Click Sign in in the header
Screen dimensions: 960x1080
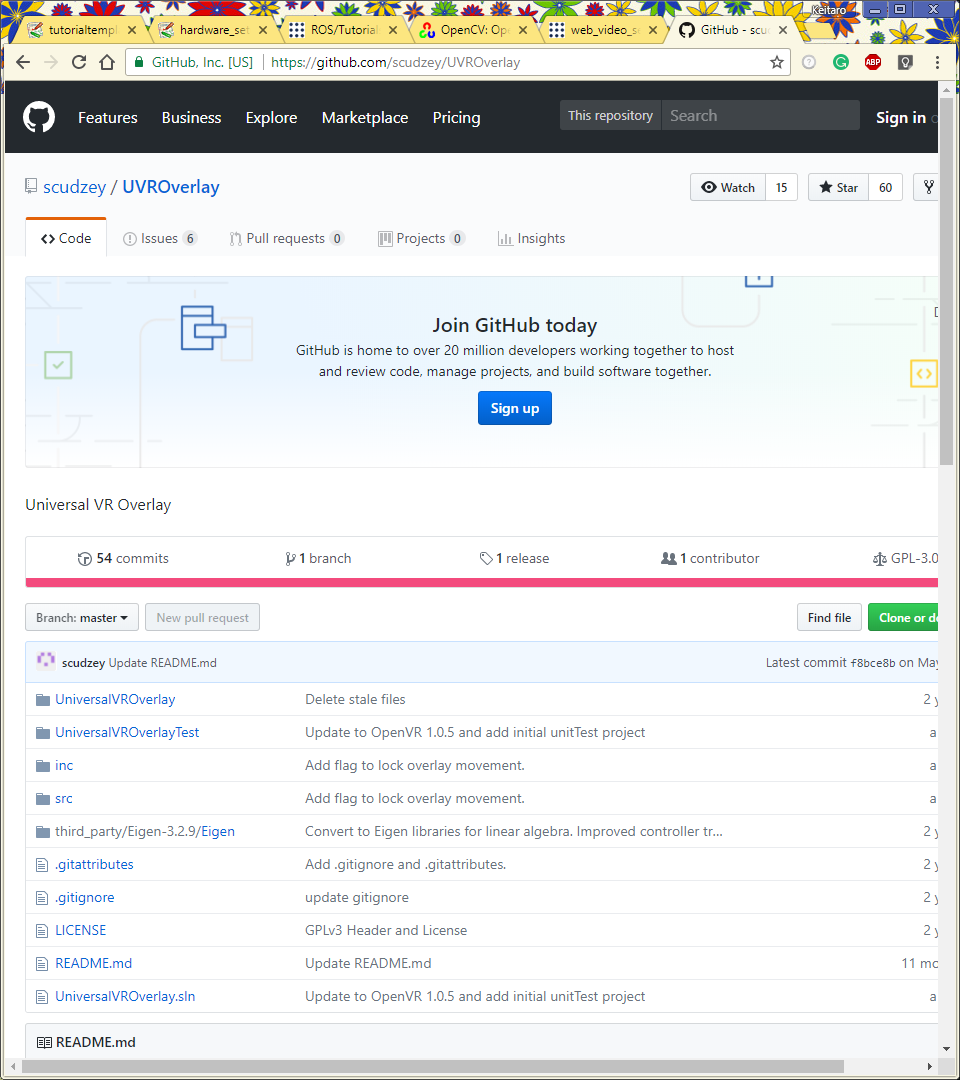point(901,118)
